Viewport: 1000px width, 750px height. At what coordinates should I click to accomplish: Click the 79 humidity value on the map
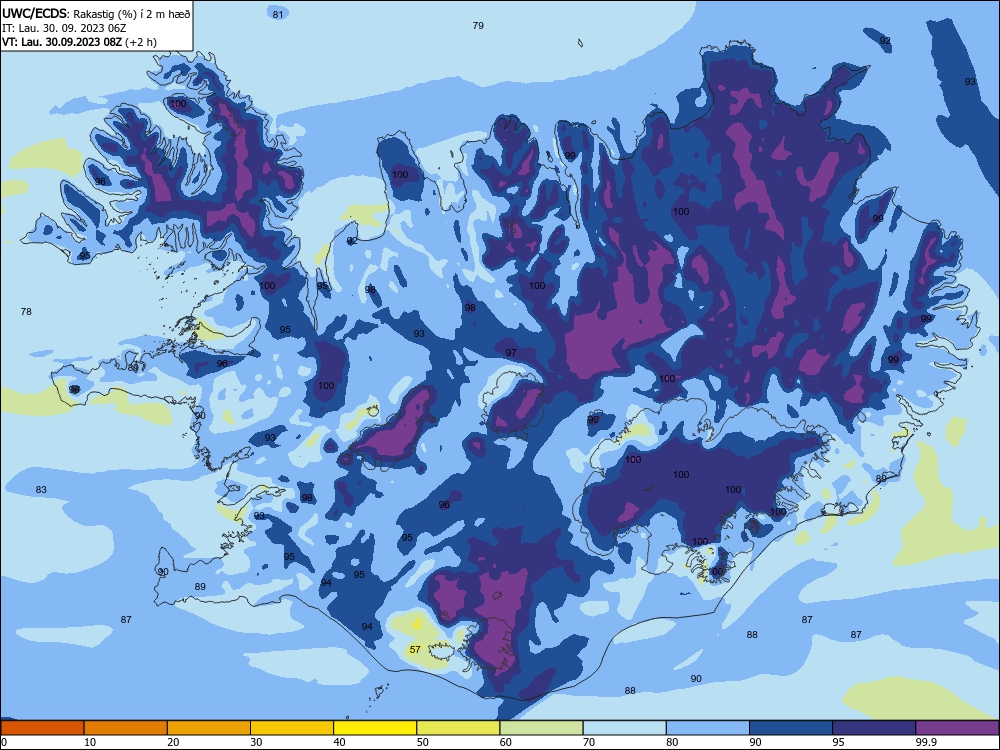(x=478, y=26)
